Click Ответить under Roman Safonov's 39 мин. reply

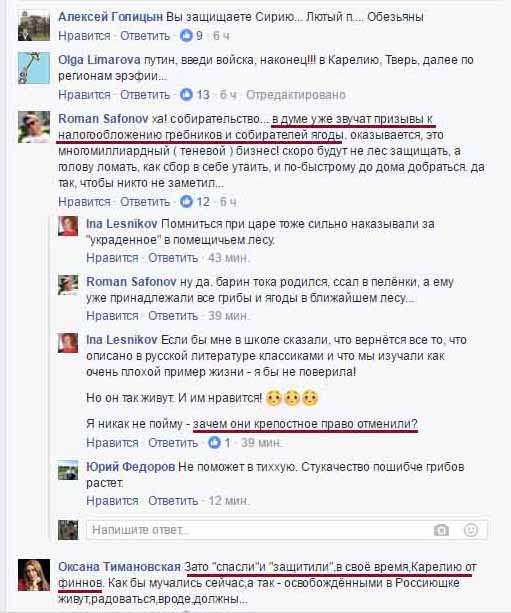[x=173, y=316]
